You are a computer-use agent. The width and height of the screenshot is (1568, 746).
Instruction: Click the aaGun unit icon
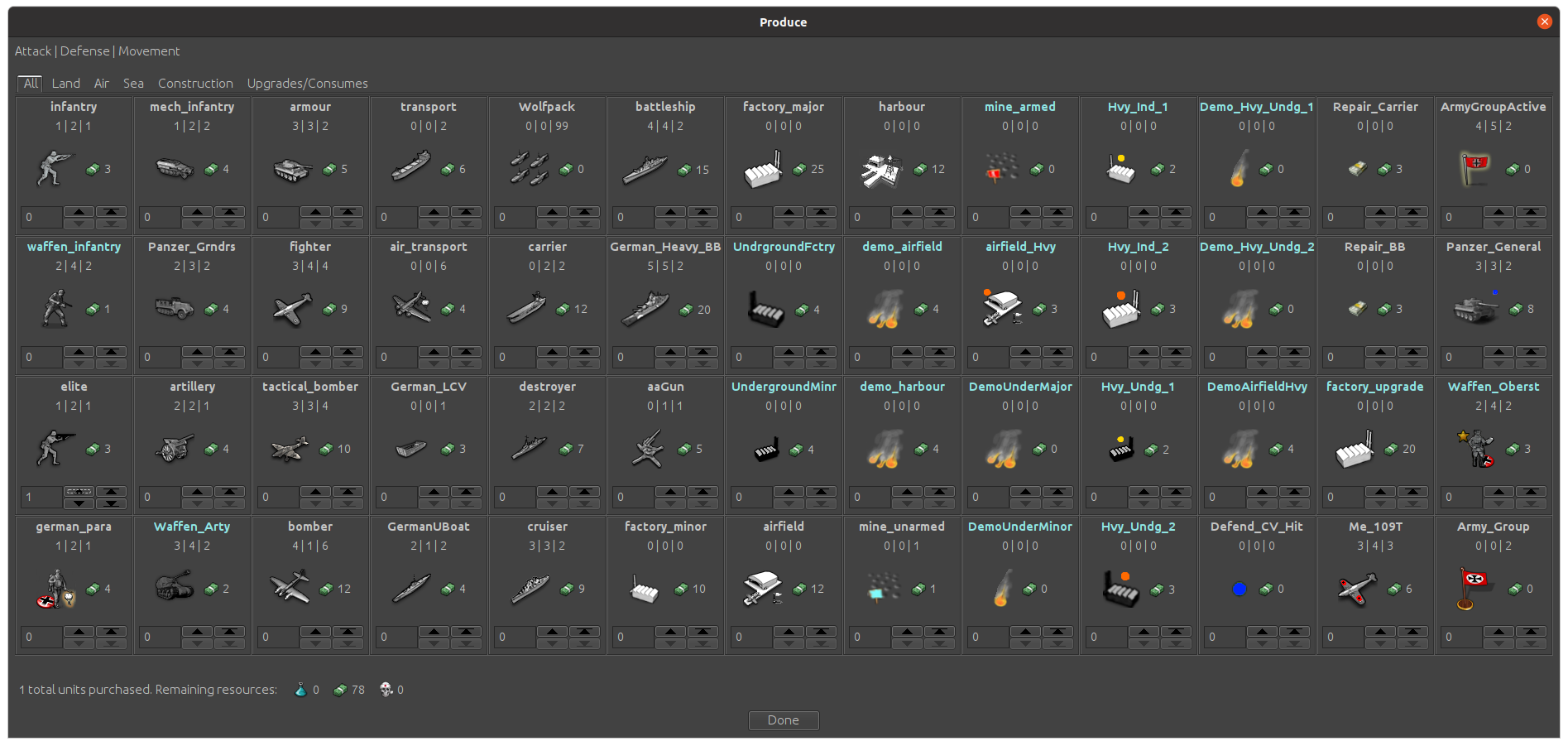(x=647, y=449)
